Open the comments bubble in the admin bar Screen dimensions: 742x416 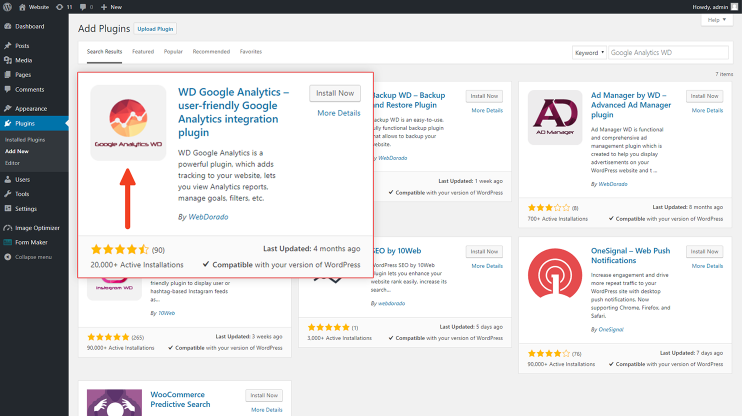[86, 7]
